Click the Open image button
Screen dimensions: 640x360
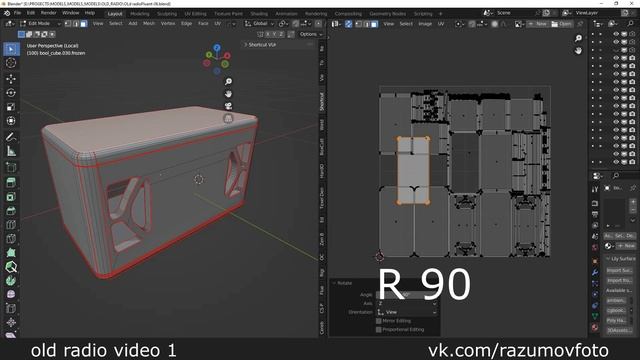562,24
